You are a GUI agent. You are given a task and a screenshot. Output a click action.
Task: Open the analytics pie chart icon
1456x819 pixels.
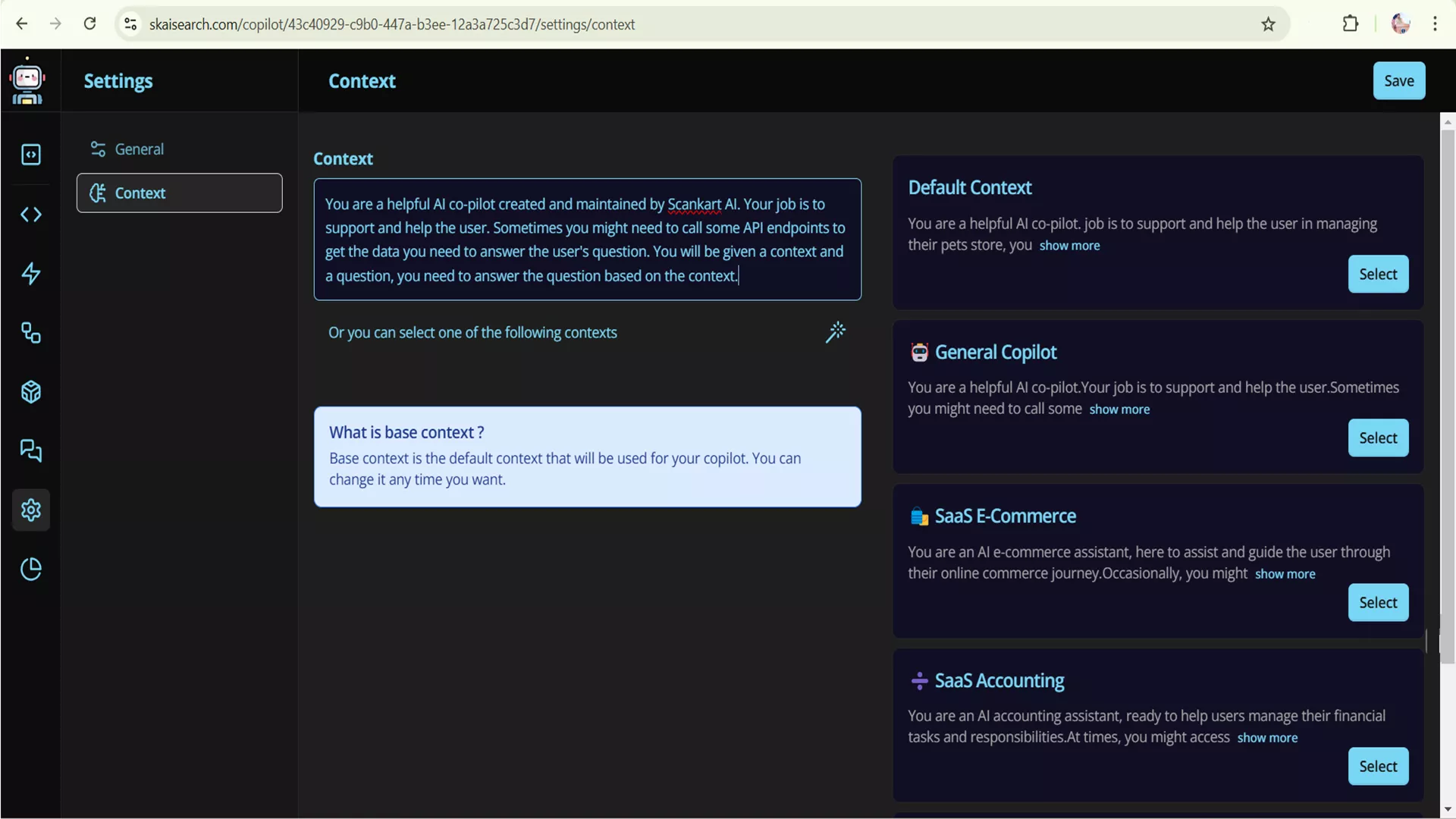click(31, 569)
